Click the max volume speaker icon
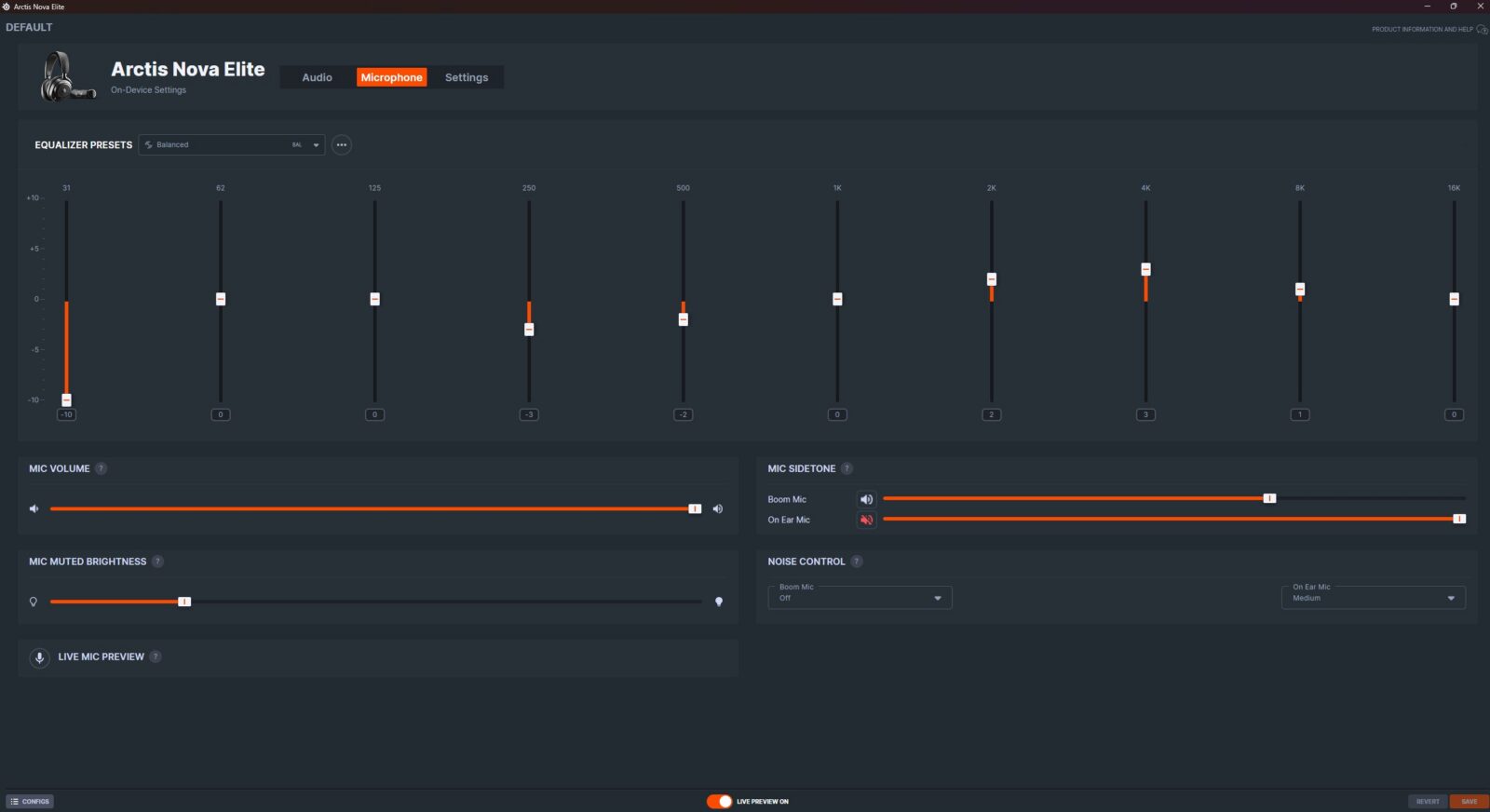Image resolution: width=1490 pixels, height=812 pixels. click(718, 509)
